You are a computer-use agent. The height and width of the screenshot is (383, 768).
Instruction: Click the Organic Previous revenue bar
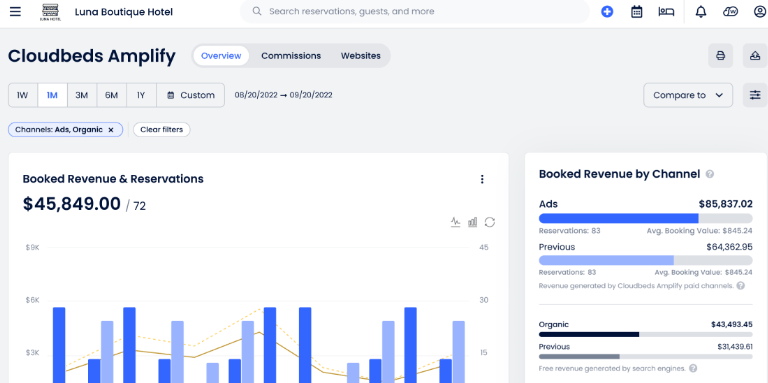click(x=646, y=357)
